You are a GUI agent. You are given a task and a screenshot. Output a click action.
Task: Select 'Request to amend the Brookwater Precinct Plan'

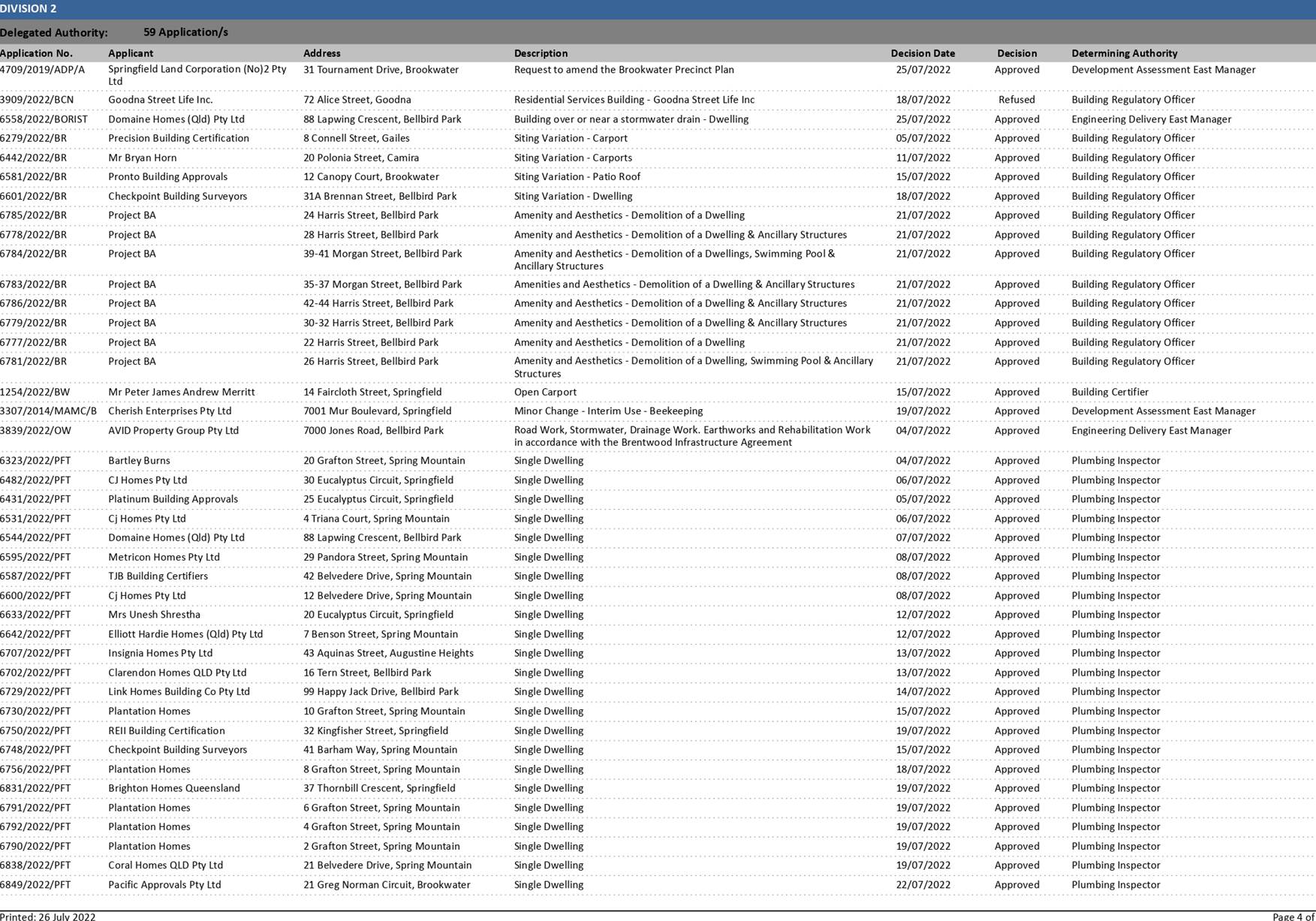point(624,70)
